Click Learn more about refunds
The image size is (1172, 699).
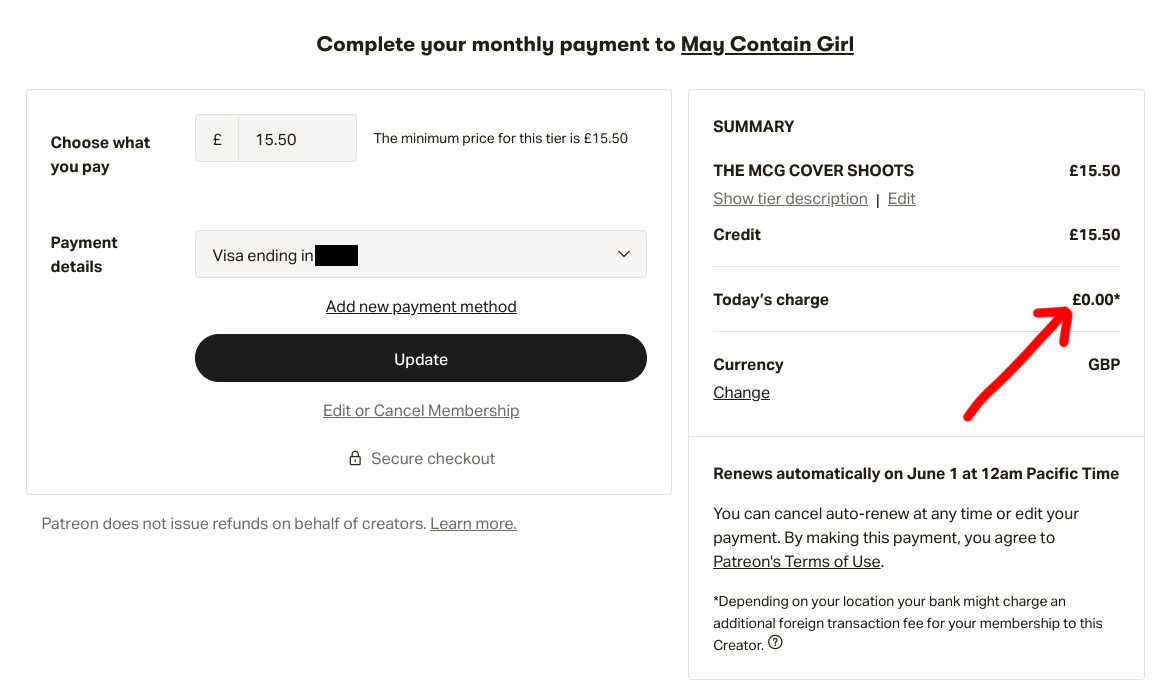coord(473,523)
